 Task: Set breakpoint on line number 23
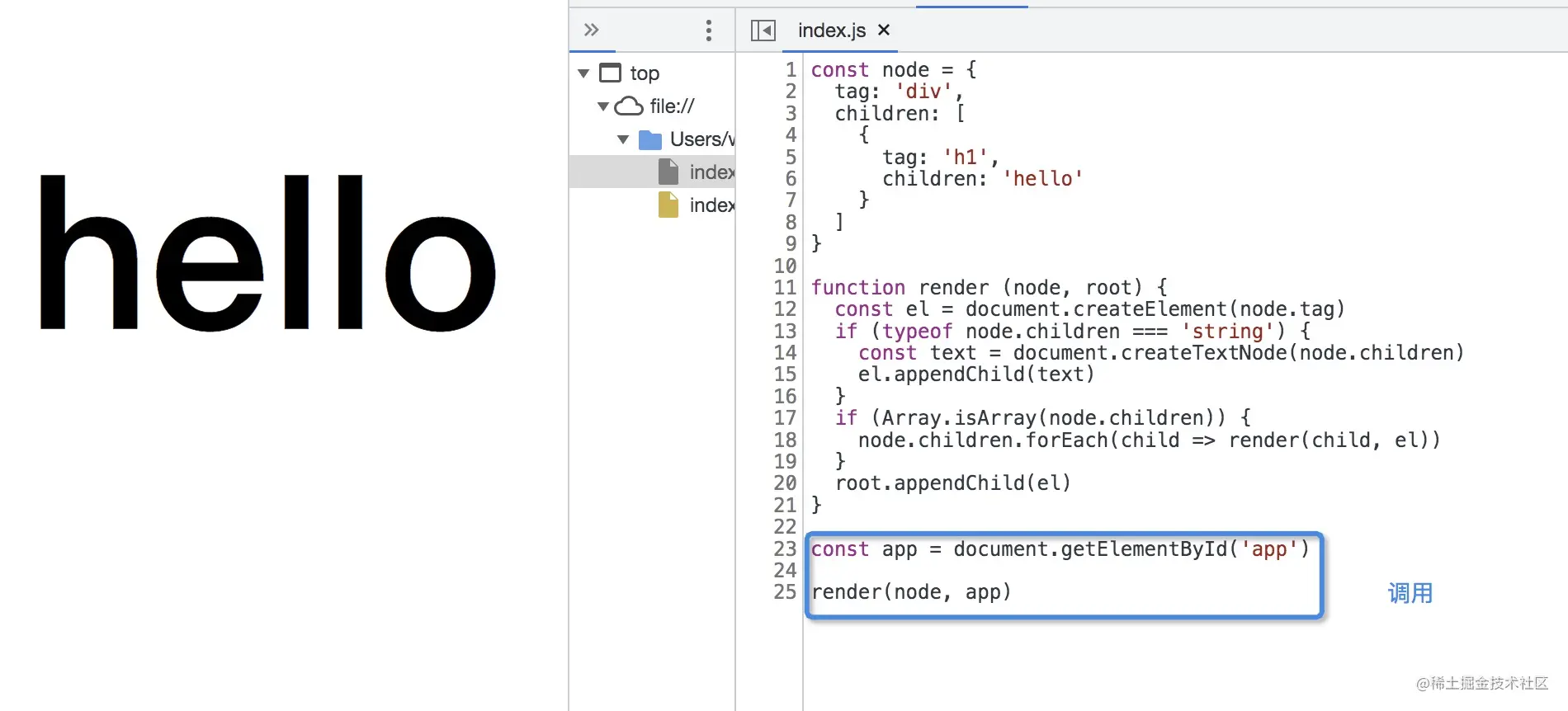785,549
